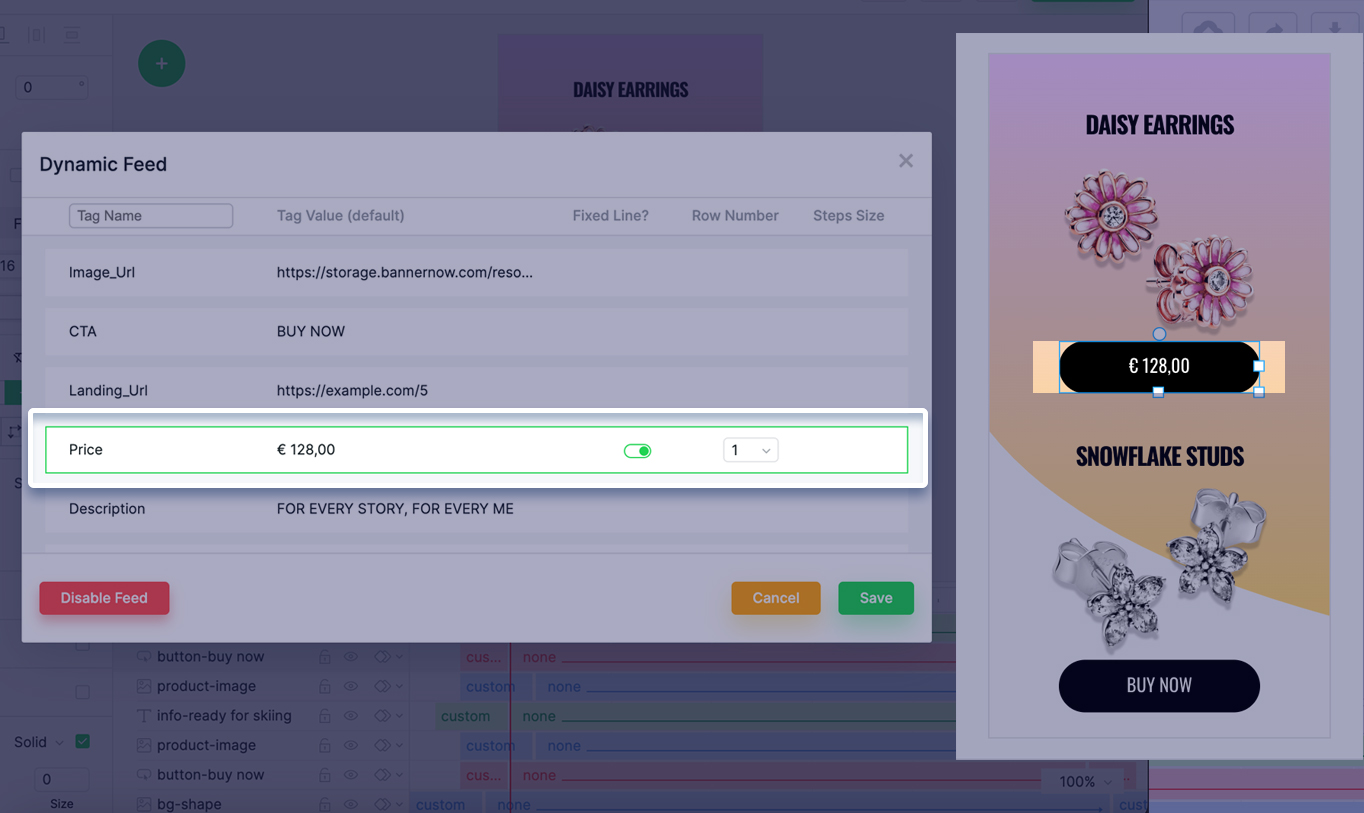The width and height of the screenshot is (1364, 813).
Task: Select the CTA tag row
Action: click(x=477, y=331)
